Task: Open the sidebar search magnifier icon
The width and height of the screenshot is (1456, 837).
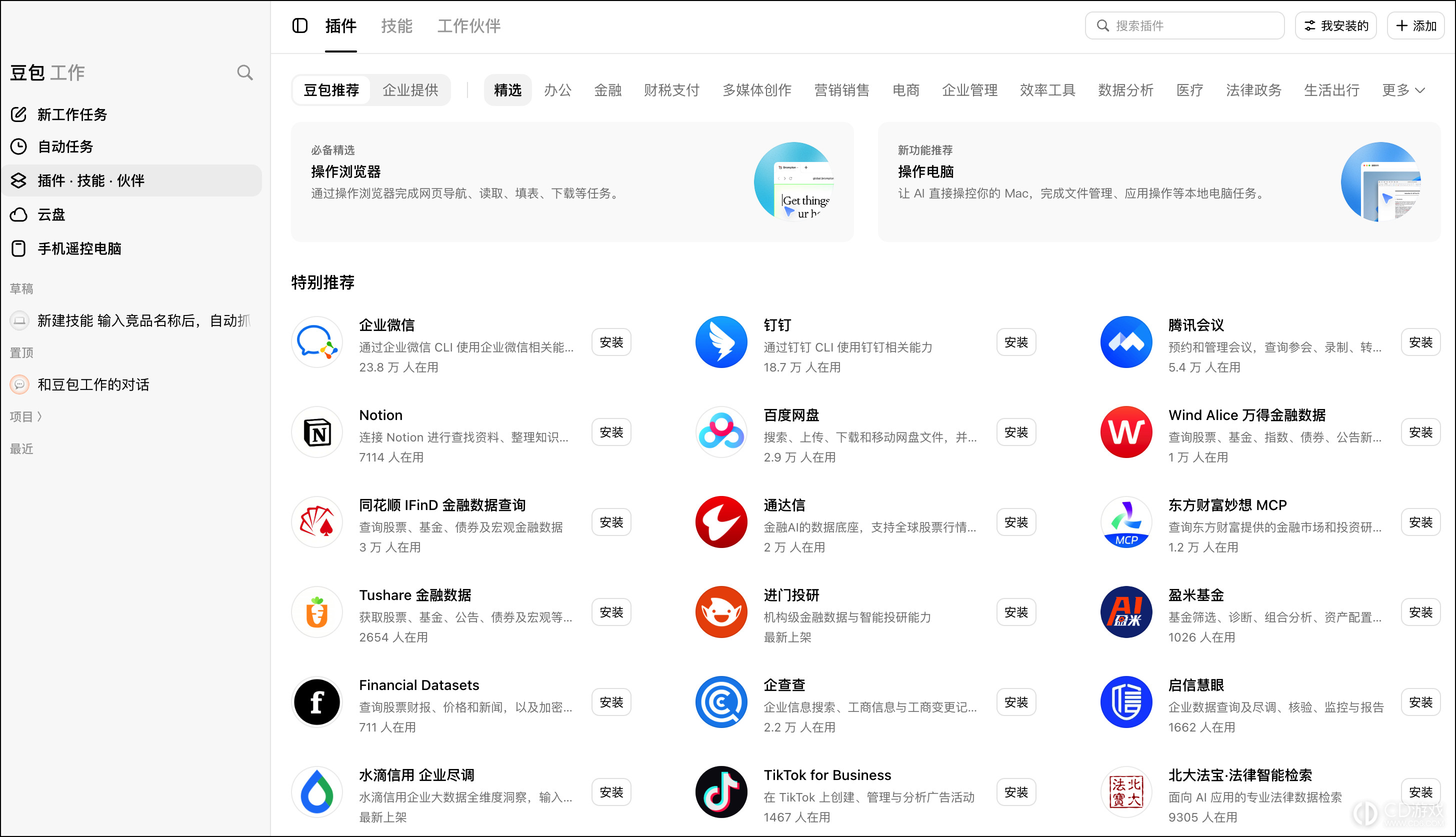Action: pyautogui.click(x=245, y=72)
